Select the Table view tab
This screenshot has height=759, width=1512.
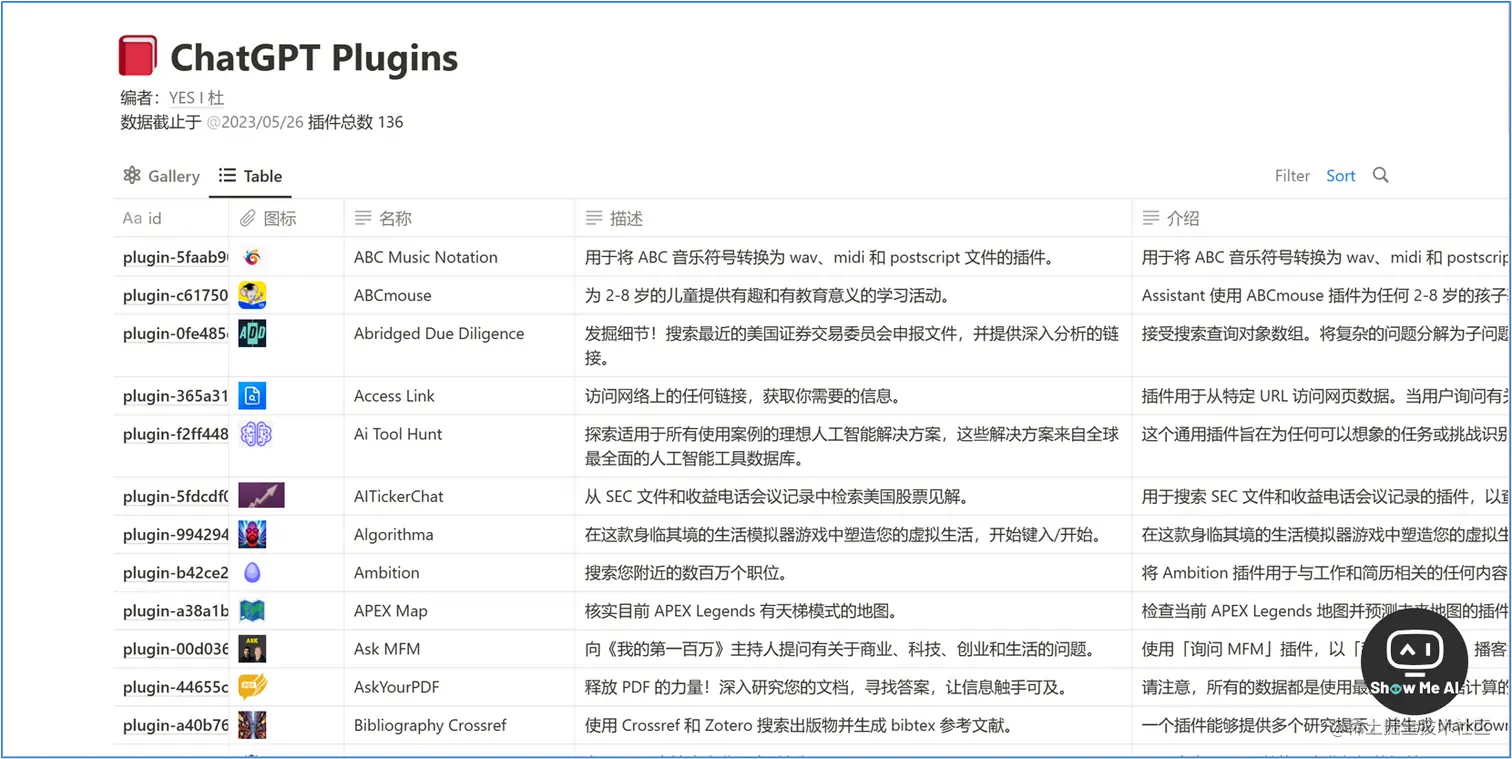point(250,176)
